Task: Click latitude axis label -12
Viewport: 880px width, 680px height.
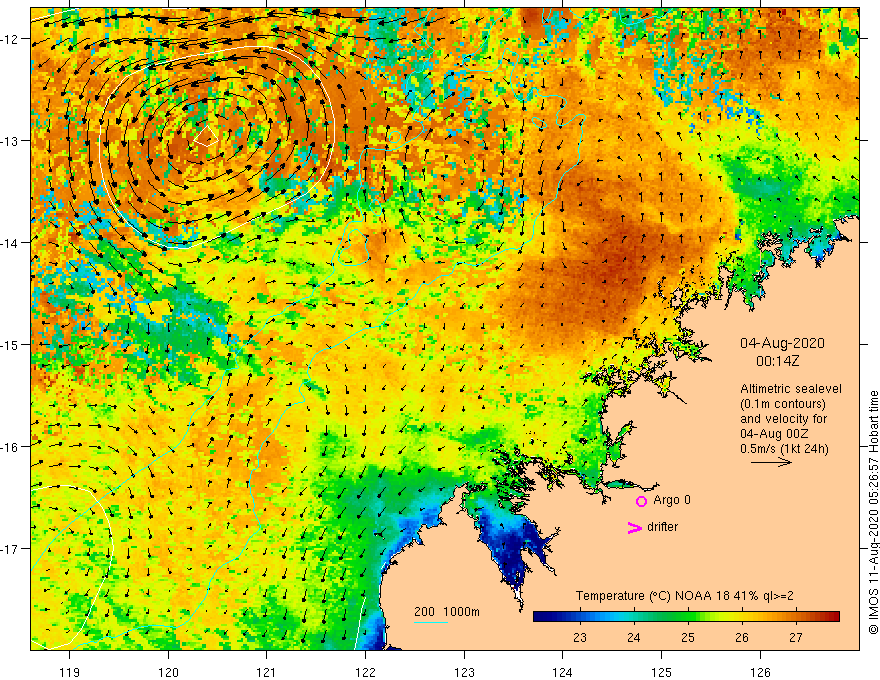Action: [11, 39]
